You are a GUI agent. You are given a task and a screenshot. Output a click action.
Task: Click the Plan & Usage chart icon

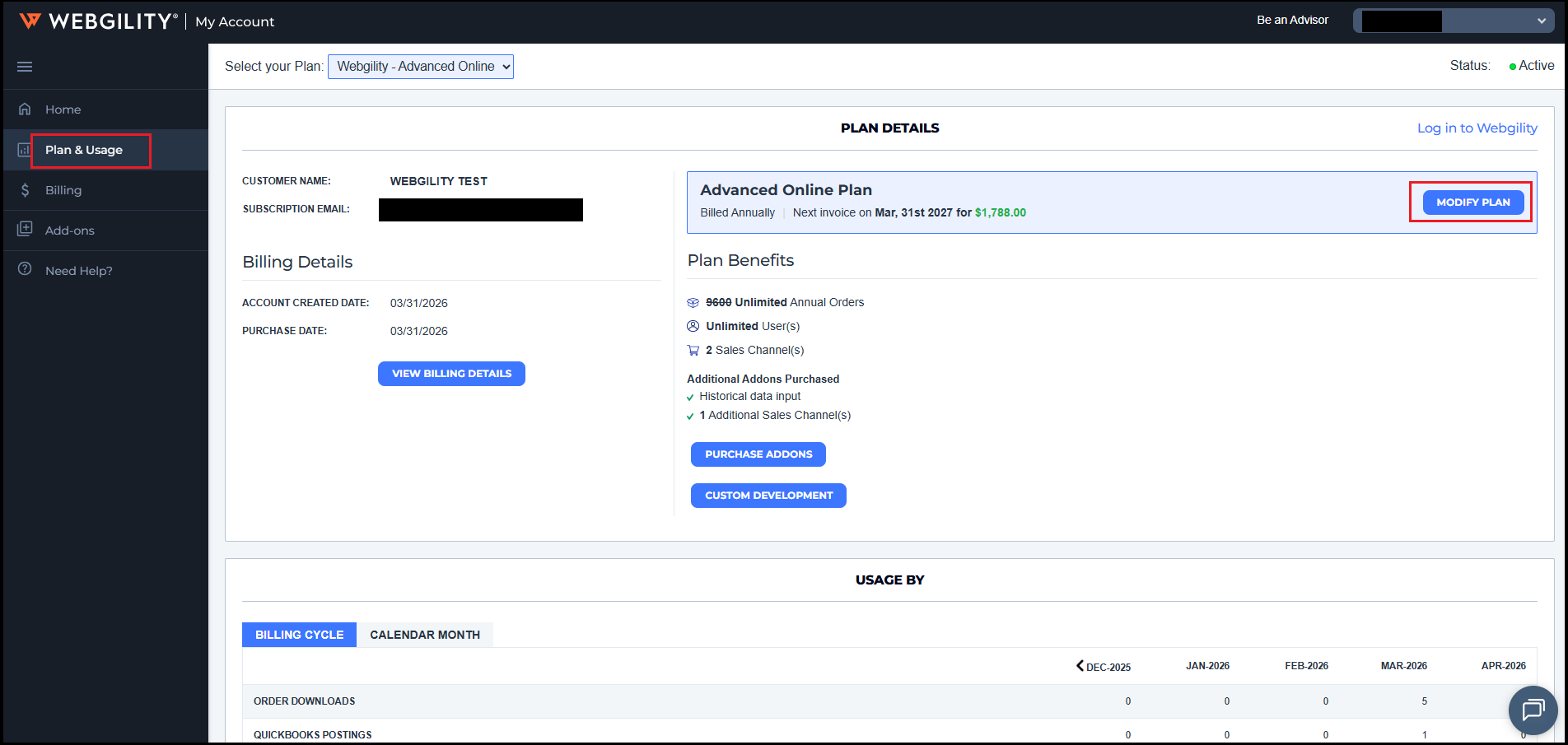coord(25,150)
